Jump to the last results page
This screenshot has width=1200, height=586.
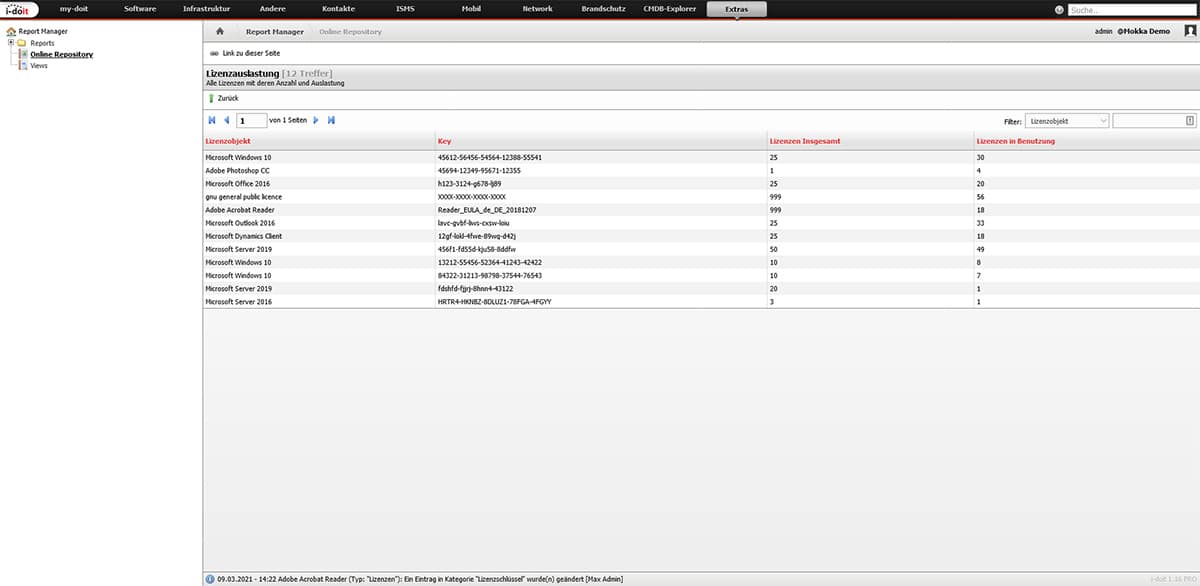(x=331, y=121)
